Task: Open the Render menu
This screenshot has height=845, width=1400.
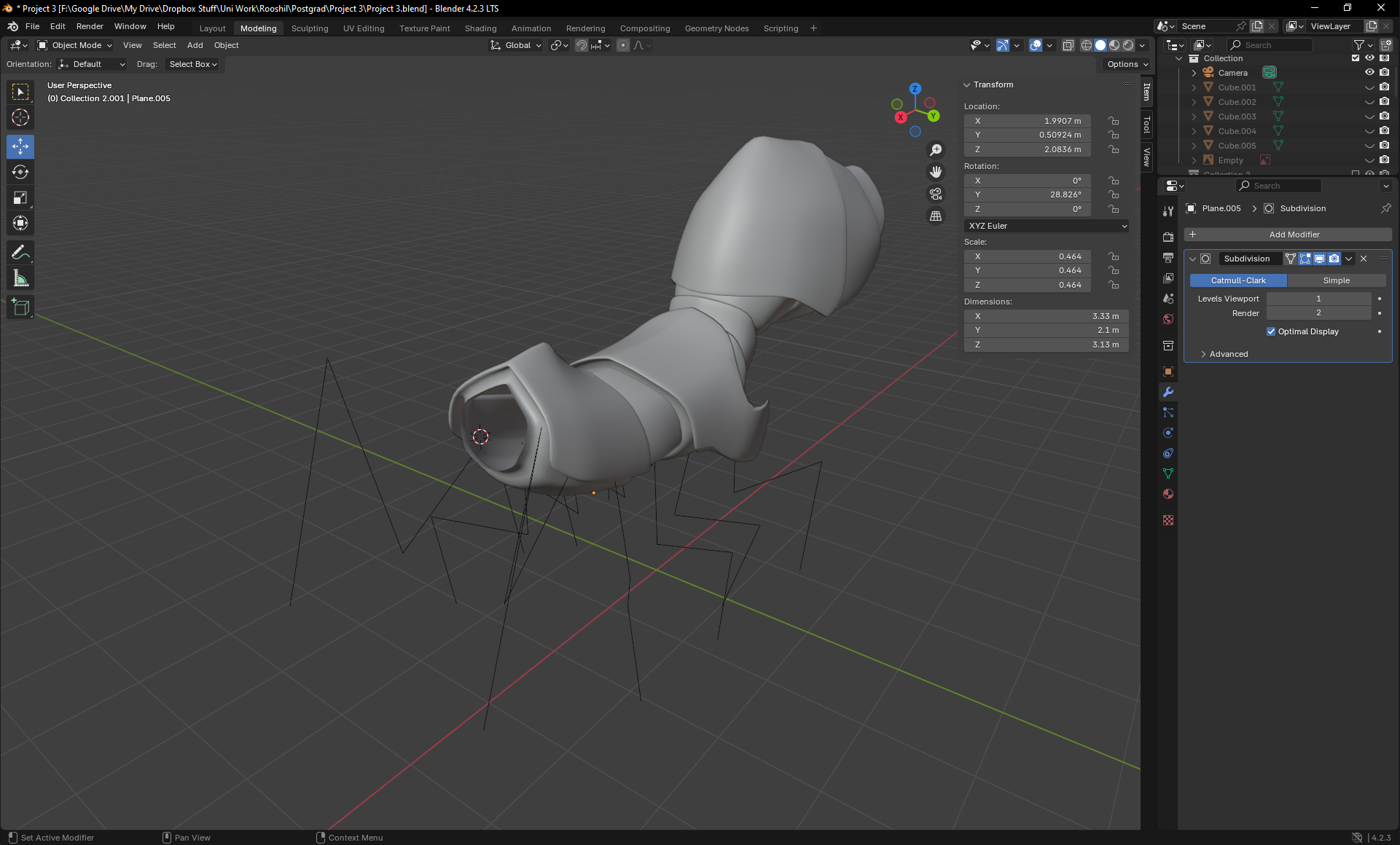Action: pos(90,26)
